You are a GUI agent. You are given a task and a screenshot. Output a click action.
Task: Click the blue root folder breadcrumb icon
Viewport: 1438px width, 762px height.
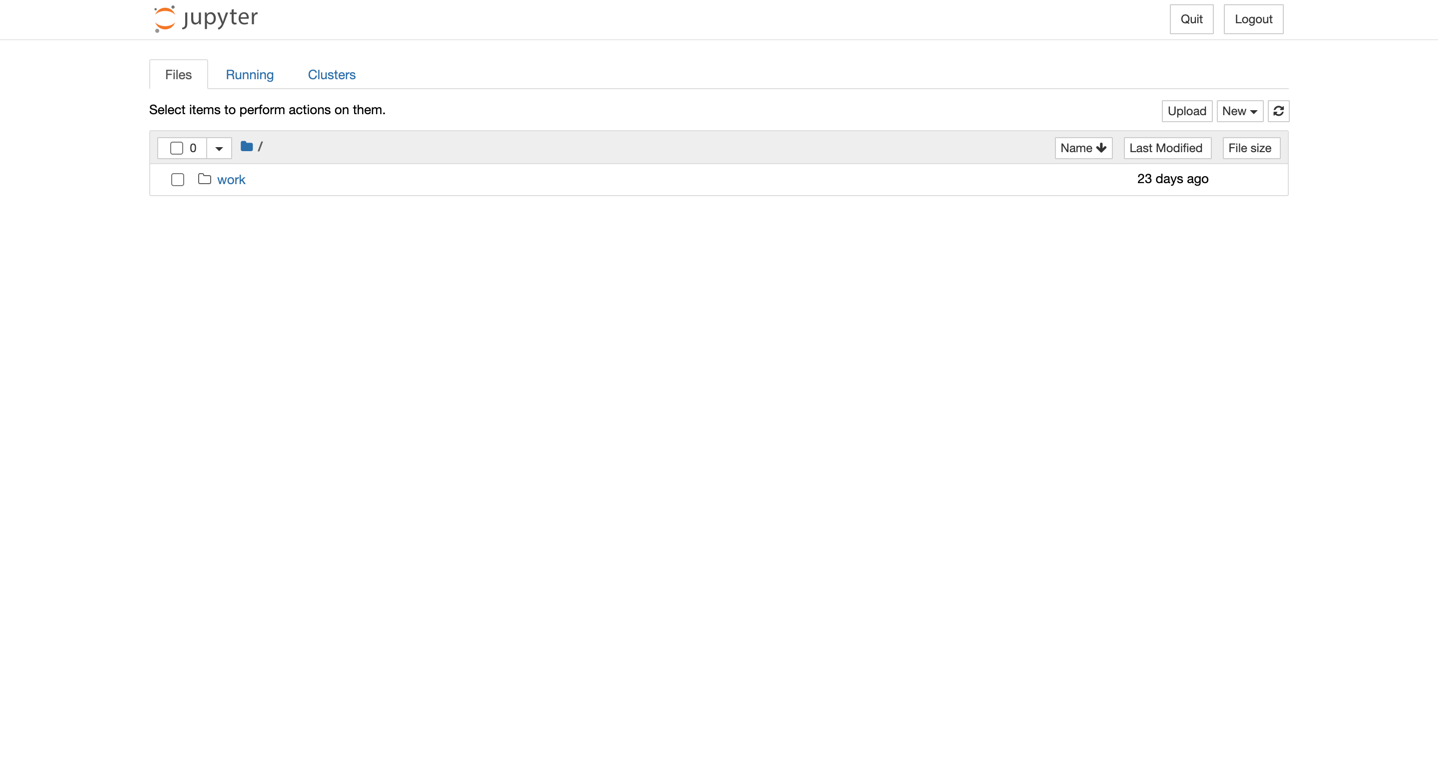(x=246, y=146)
